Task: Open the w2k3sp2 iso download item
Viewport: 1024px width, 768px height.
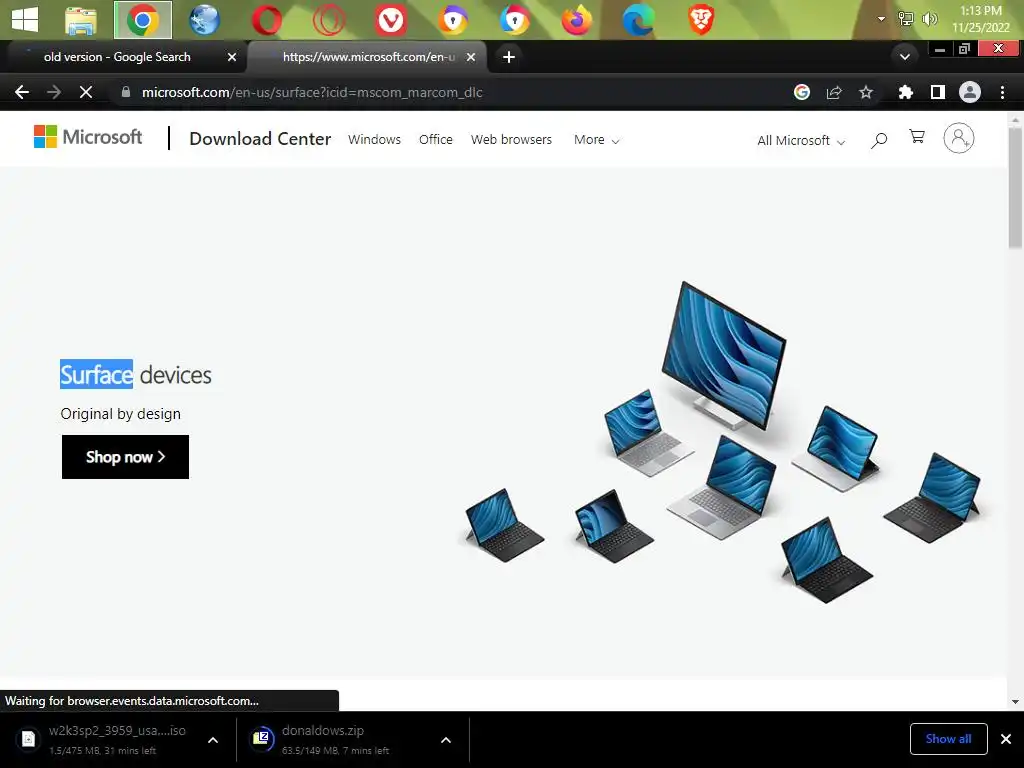Action: coord(104,739)
